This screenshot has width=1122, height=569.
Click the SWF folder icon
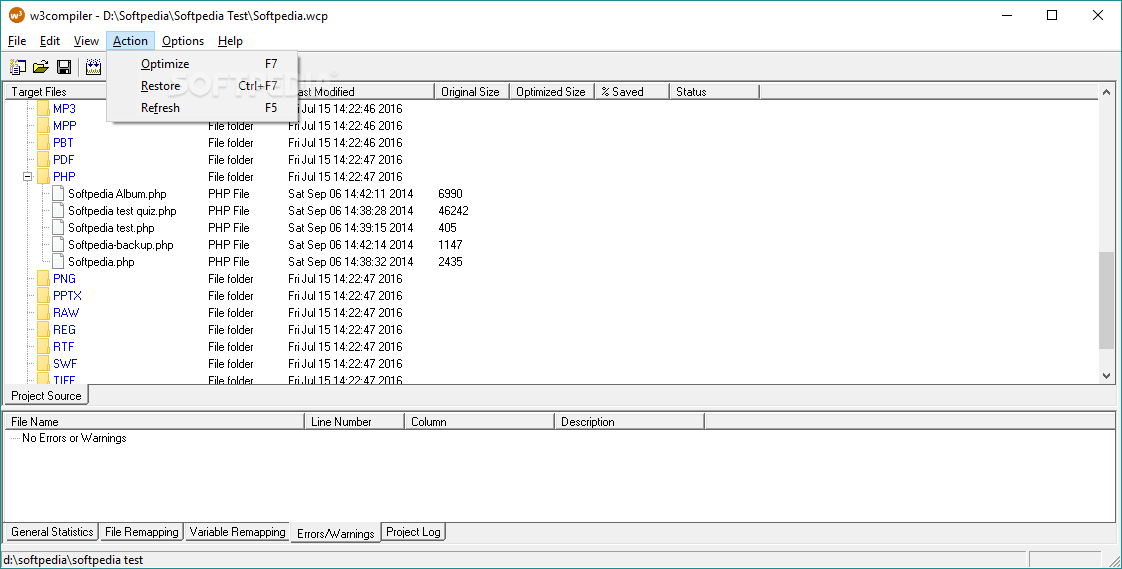42,364
